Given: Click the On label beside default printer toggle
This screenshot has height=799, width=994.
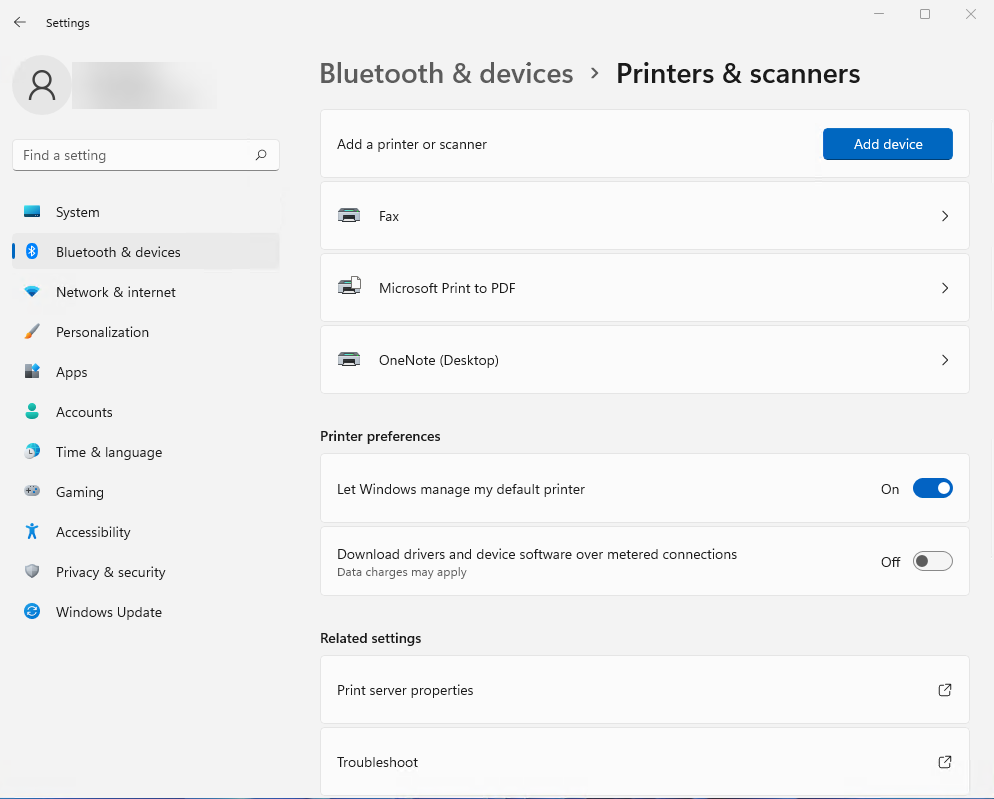Looking at the screenshot, I should [890, 489].
